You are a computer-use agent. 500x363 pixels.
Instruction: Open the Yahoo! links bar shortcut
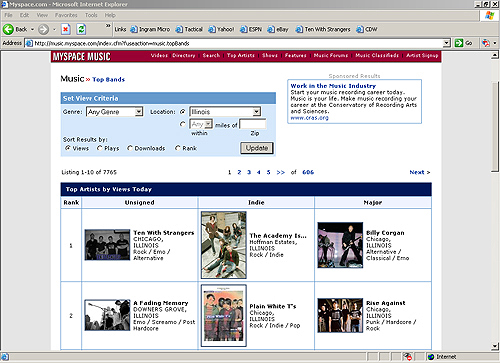[221, 29]
